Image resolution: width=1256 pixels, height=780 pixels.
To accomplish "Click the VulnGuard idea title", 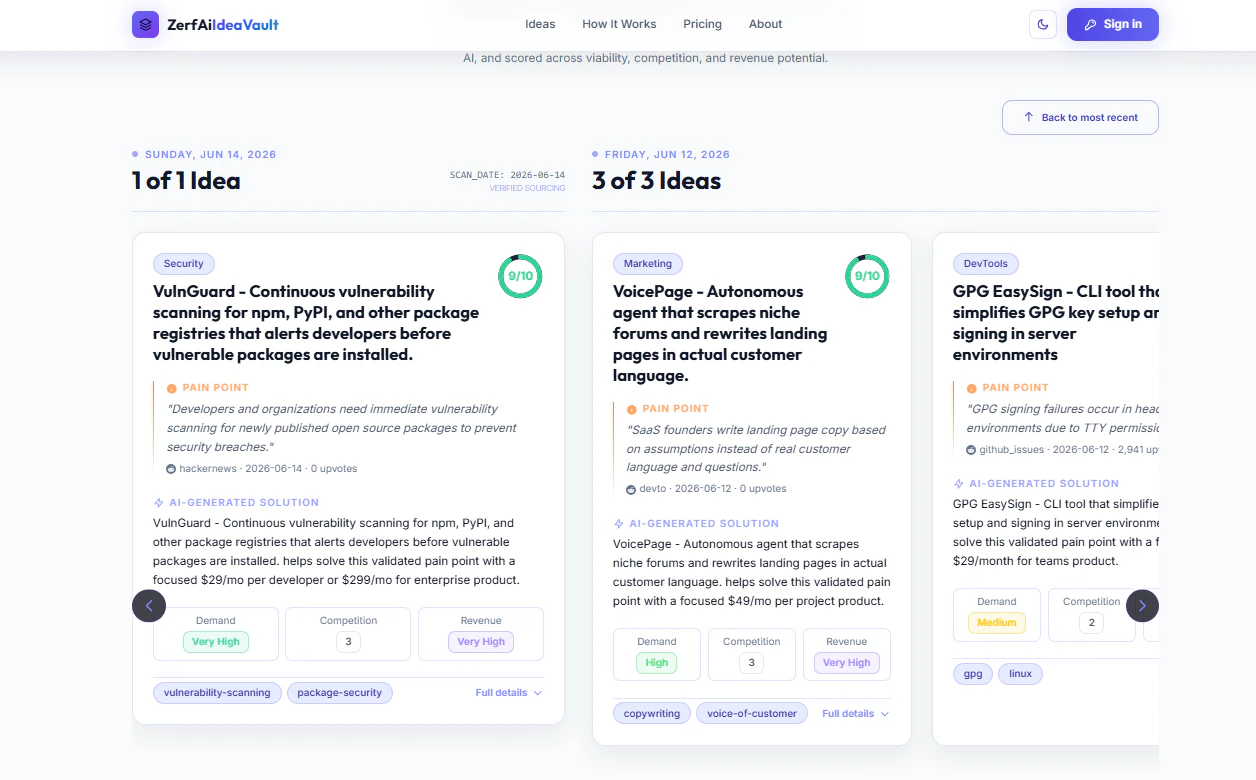I will tap(316, 323).
